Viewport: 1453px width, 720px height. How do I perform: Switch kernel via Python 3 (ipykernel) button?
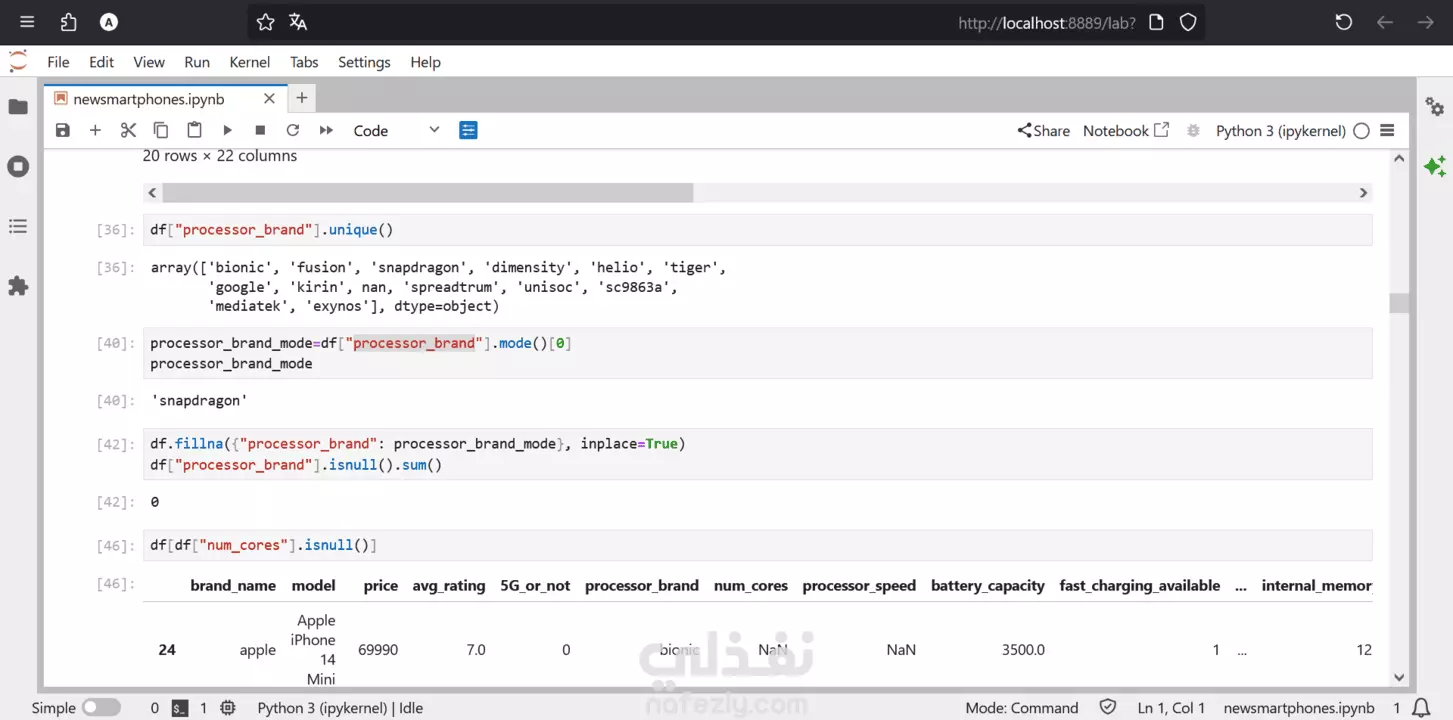(1280, 130)
